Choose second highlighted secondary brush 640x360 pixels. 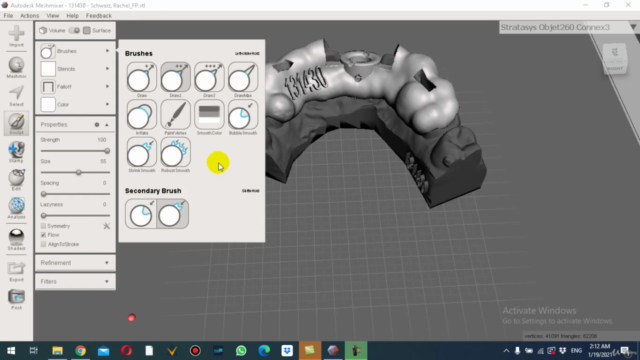[173, 214]
